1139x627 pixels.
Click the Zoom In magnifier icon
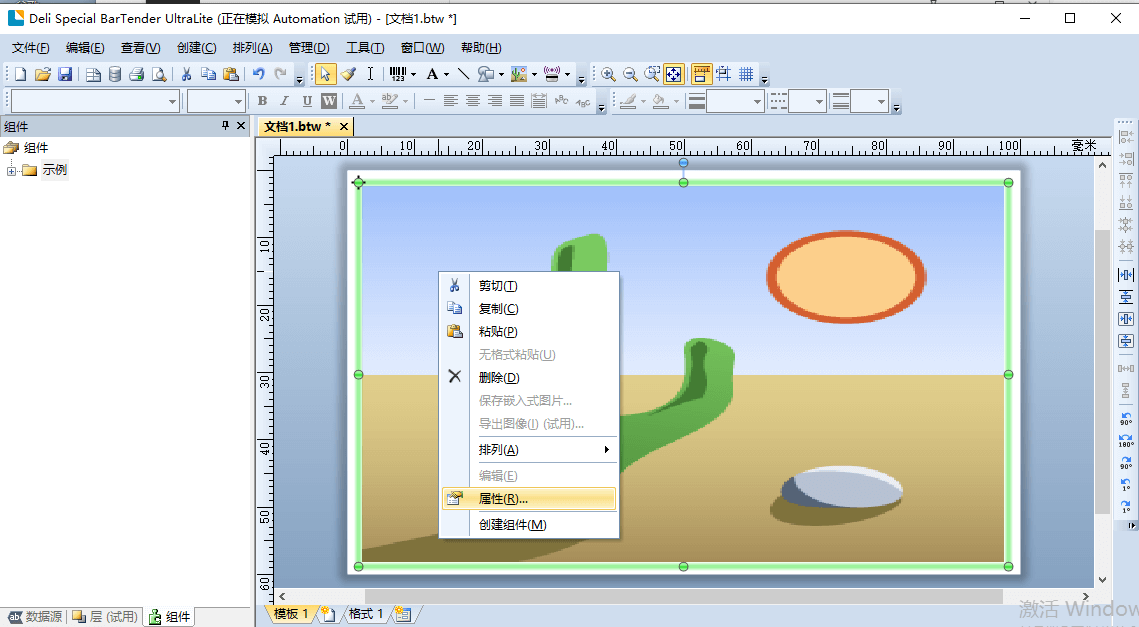click(608, 74)
